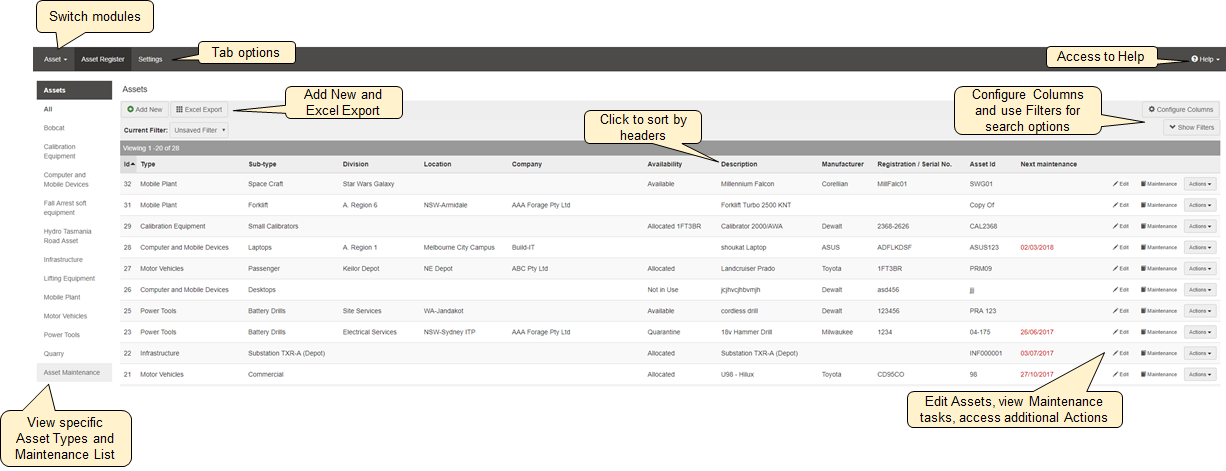Expand the Asset module dropdown
Screen dimensions: 1226x471
pos(55,59)
